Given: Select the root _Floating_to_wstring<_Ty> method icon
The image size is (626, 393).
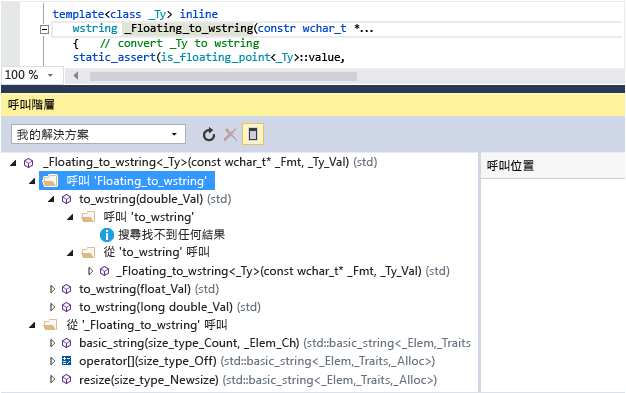Looking at the screenshot, I should (x=28, y=163).
